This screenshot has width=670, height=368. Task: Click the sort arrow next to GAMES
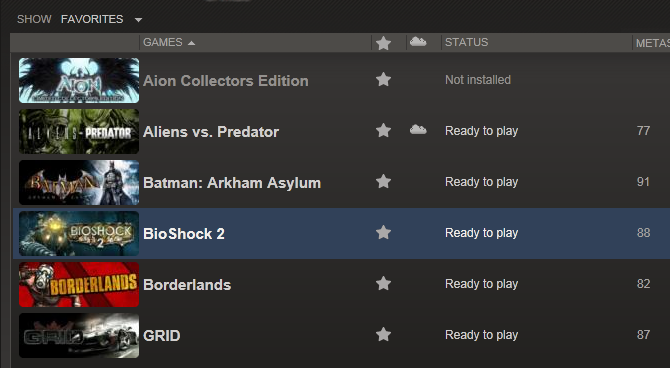[191, 43]
